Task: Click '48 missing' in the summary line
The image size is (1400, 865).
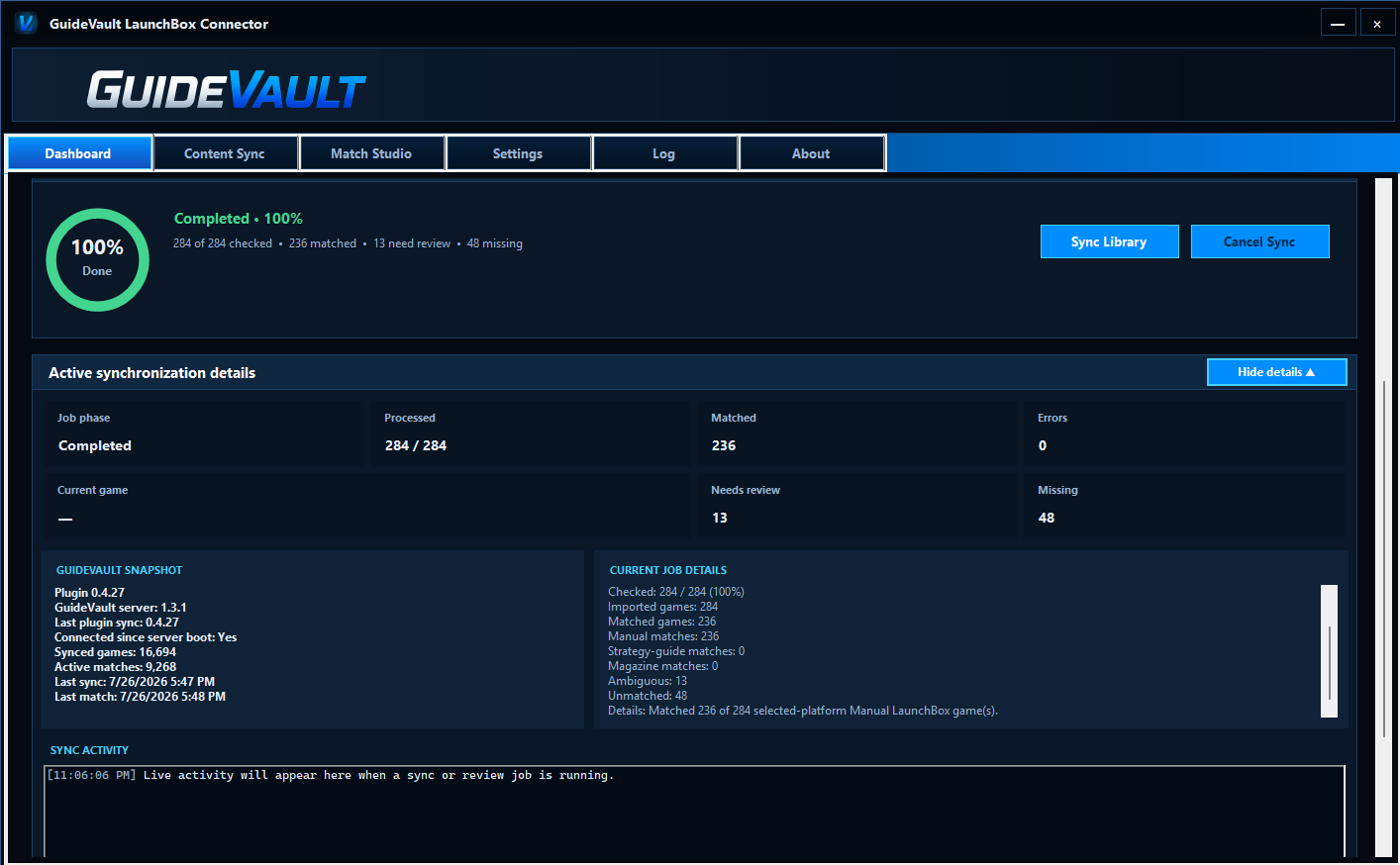Action: click(495, 243)
